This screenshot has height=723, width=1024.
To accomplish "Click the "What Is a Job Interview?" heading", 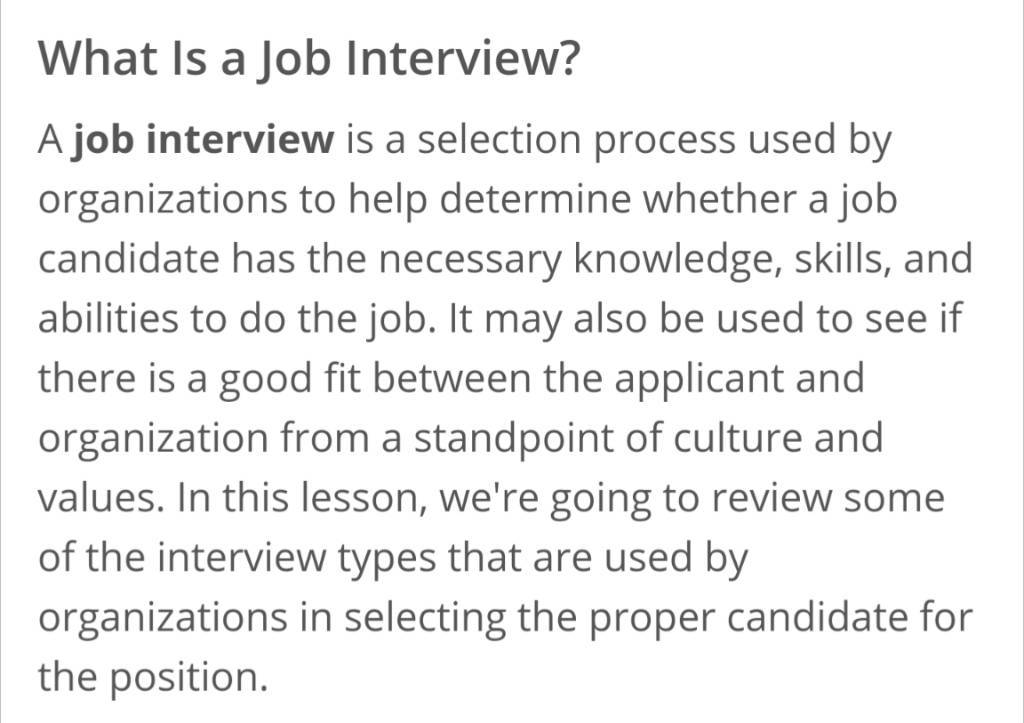I will 308,58.
